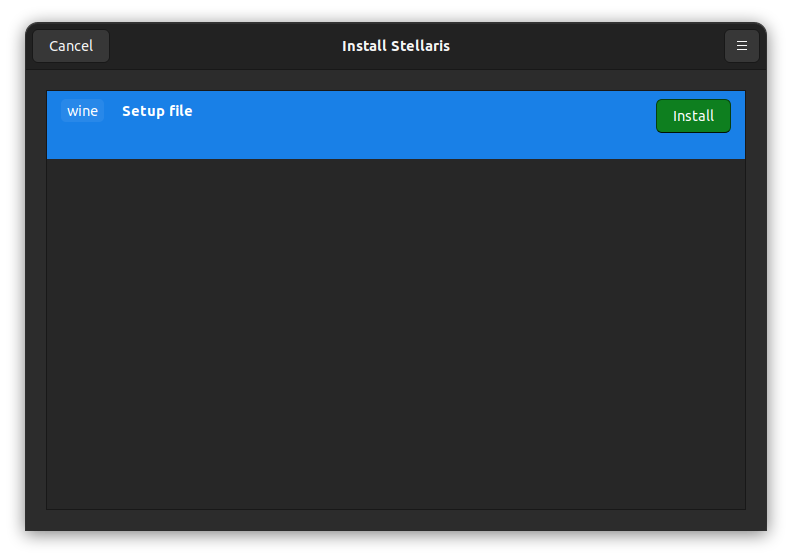Select the 'Setup file' installer label

pyautogui.click(x=157, y=111)
